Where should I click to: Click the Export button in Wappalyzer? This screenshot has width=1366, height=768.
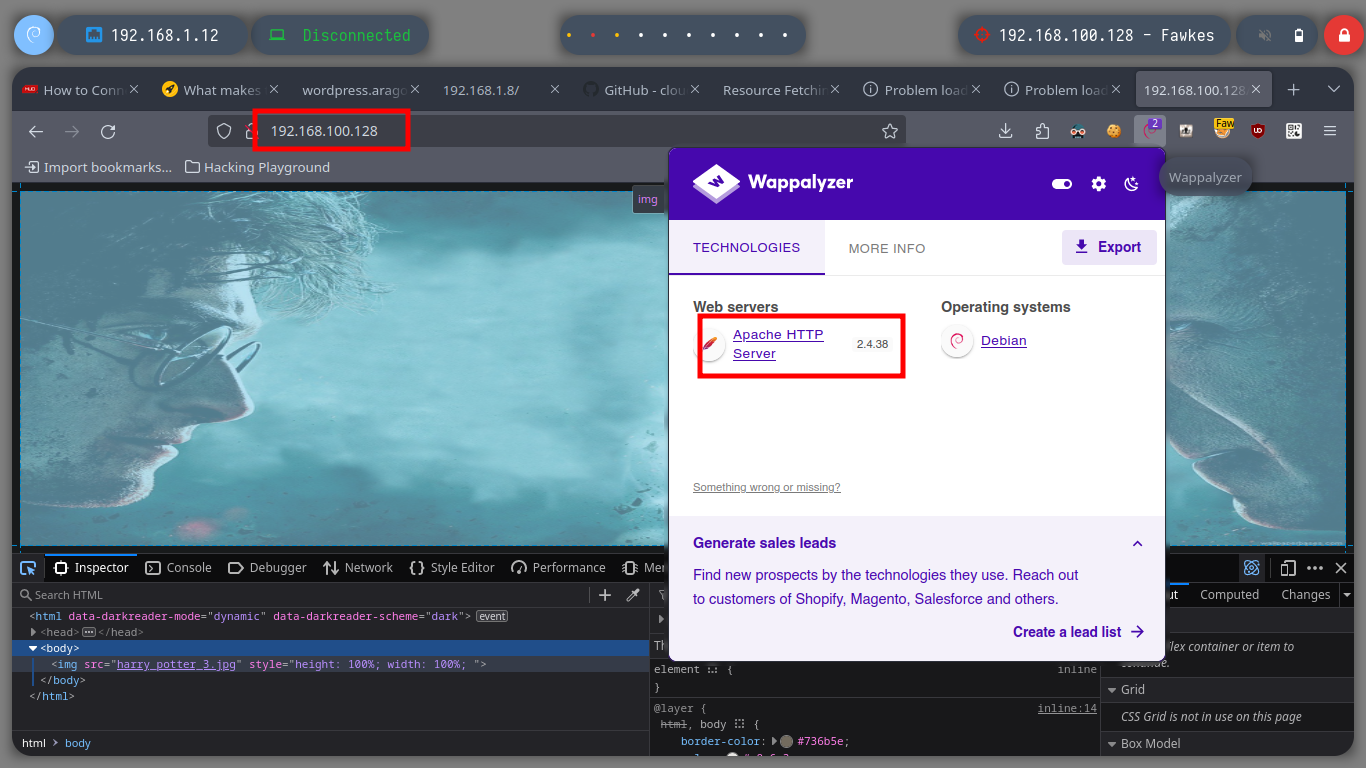click(x=1109, y=247)
